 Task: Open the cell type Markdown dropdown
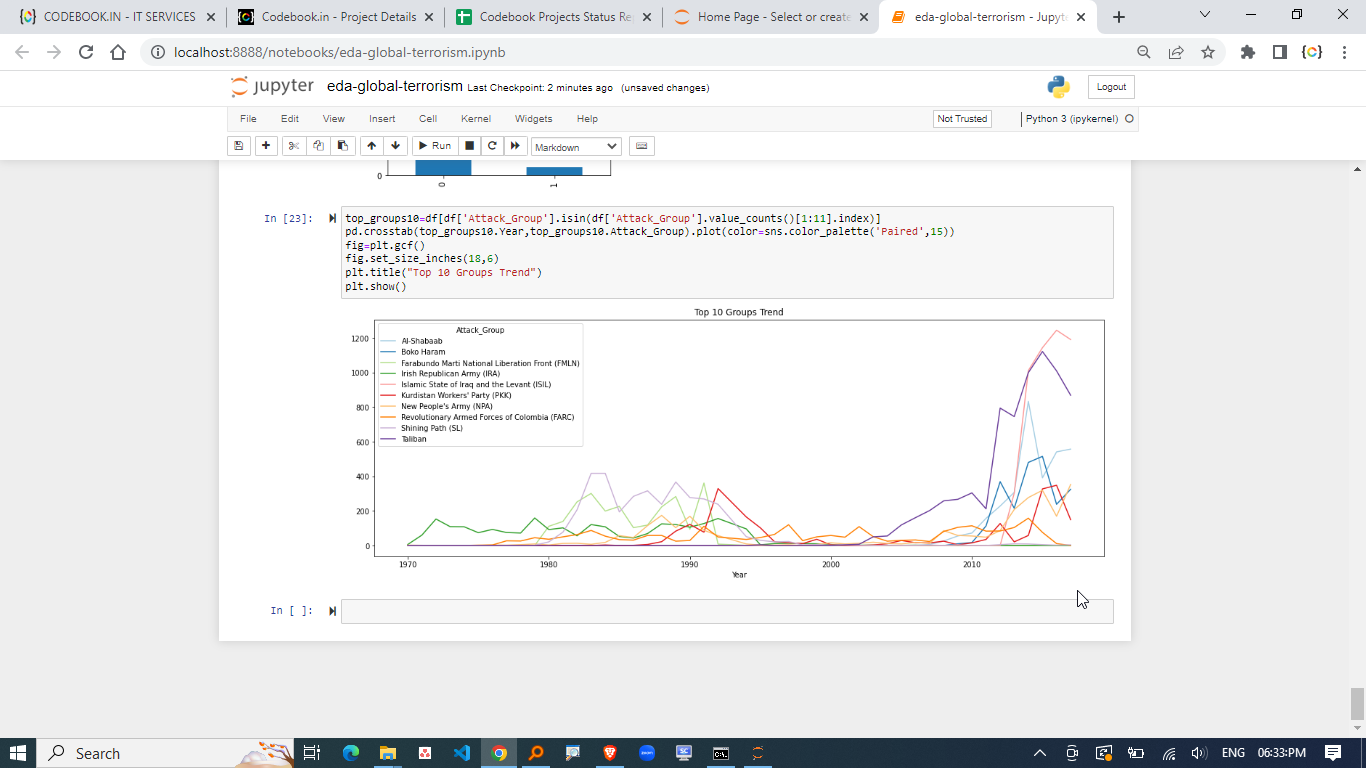(x=576, y=147)
